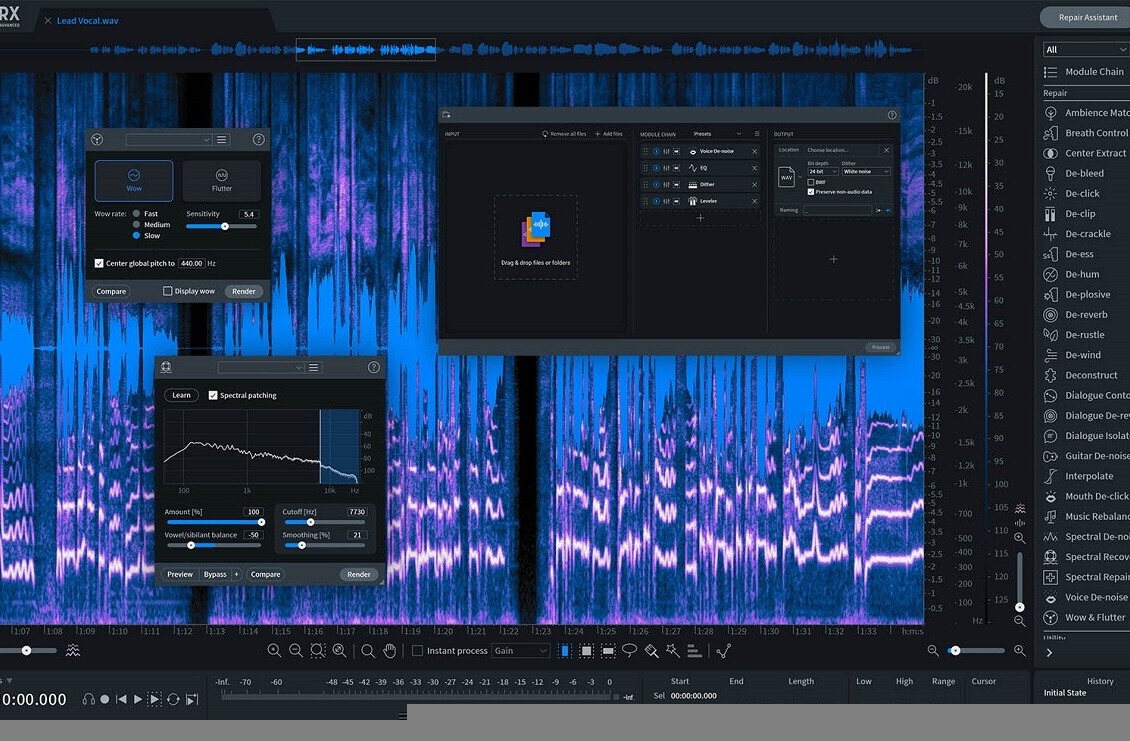This screenshot has width=1130, height=741.
Task: Pick the magic wand selection tool
Action: [x=673, y=651]
